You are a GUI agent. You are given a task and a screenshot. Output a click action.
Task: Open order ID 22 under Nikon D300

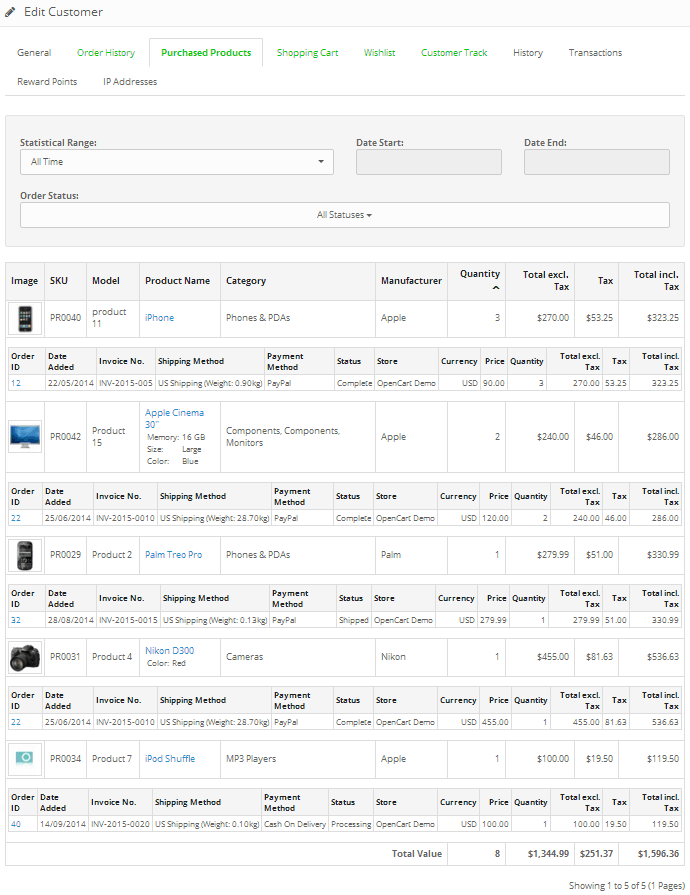coord(16,722)
